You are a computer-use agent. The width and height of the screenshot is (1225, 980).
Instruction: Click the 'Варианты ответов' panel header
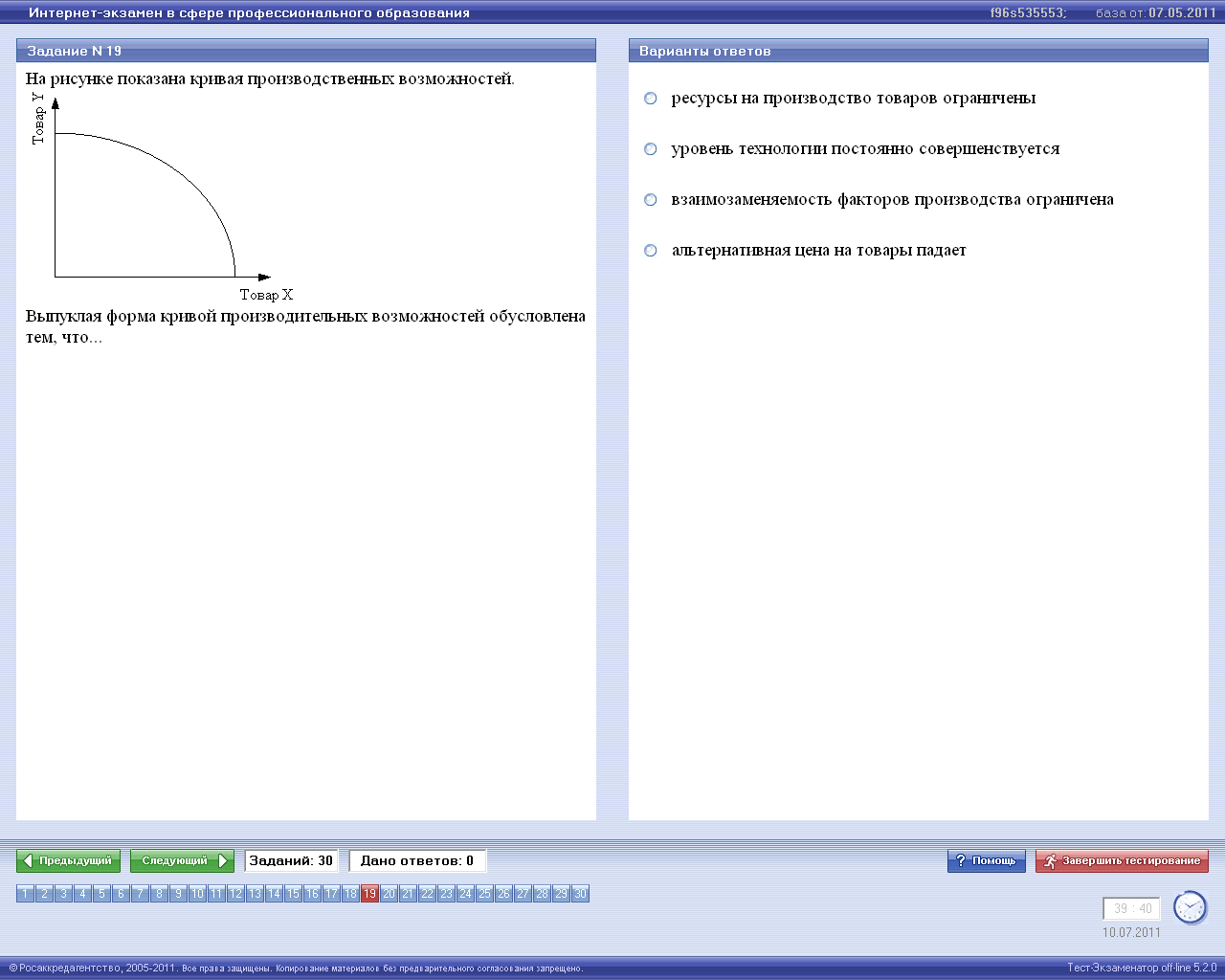(x=919, y=51)
